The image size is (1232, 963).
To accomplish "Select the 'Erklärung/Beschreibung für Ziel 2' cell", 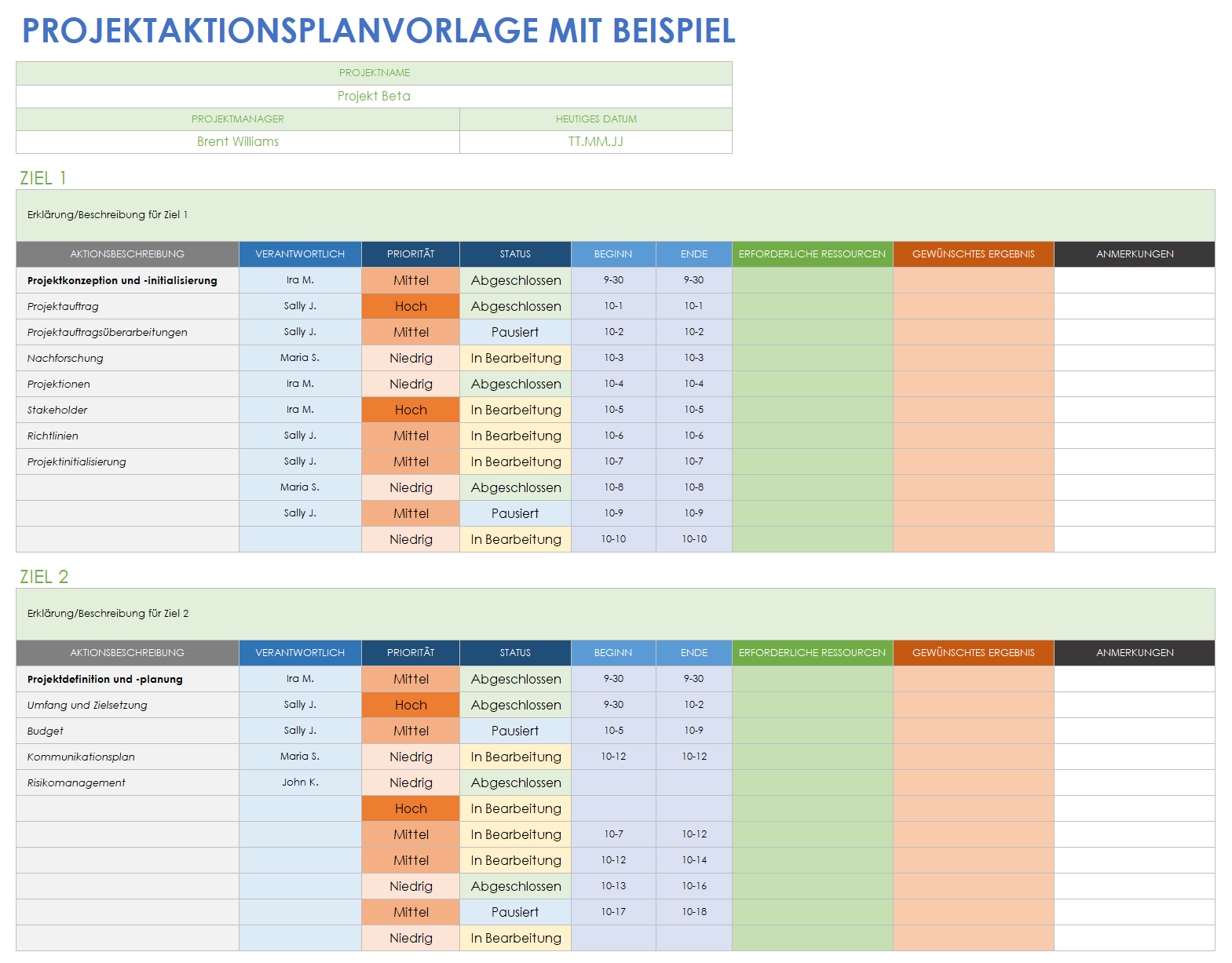I will 615,614.
